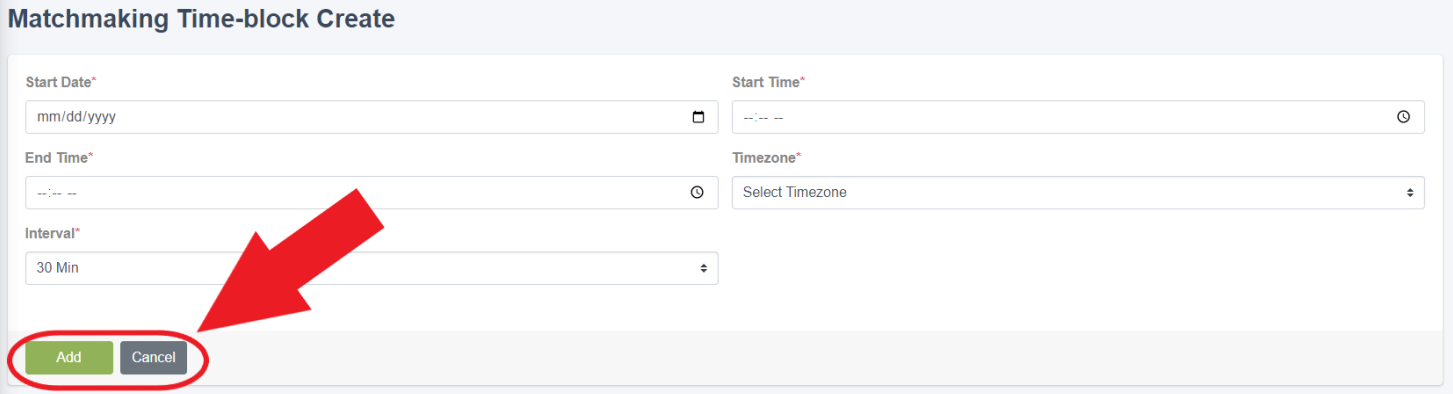Select the yyyy segment of Start Date
1453x394 pixels.
[102, 117]
